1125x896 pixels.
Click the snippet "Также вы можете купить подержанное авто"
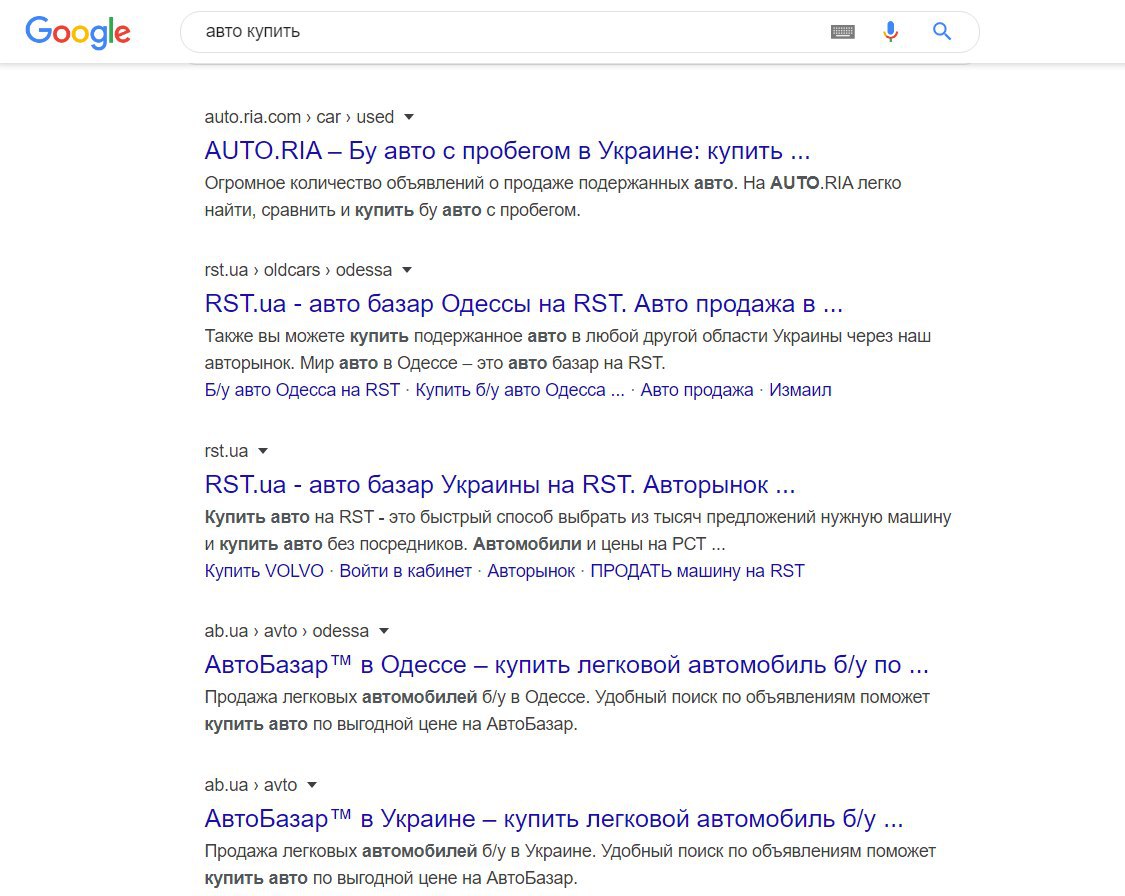click(x=568, y=349)
